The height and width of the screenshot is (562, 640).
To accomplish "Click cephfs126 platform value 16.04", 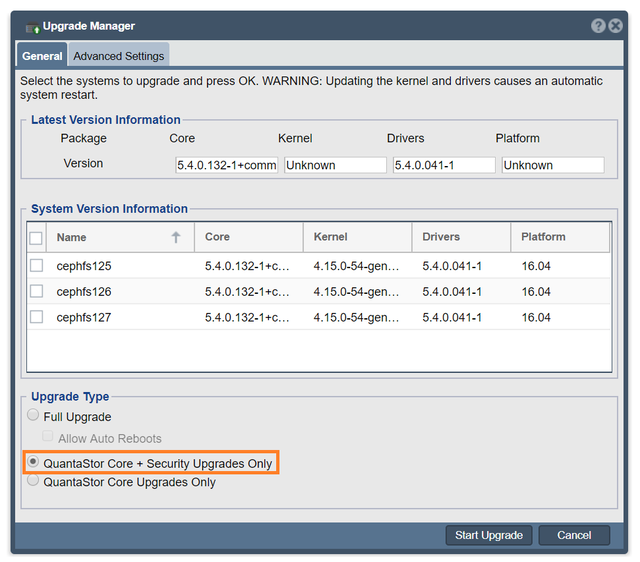I will point(536,292).
